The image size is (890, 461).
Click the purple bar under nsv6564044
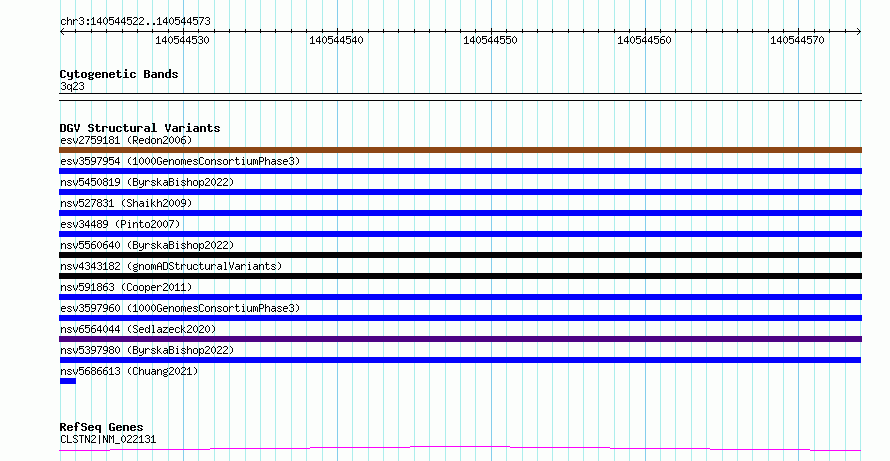(x=460, y=339)
